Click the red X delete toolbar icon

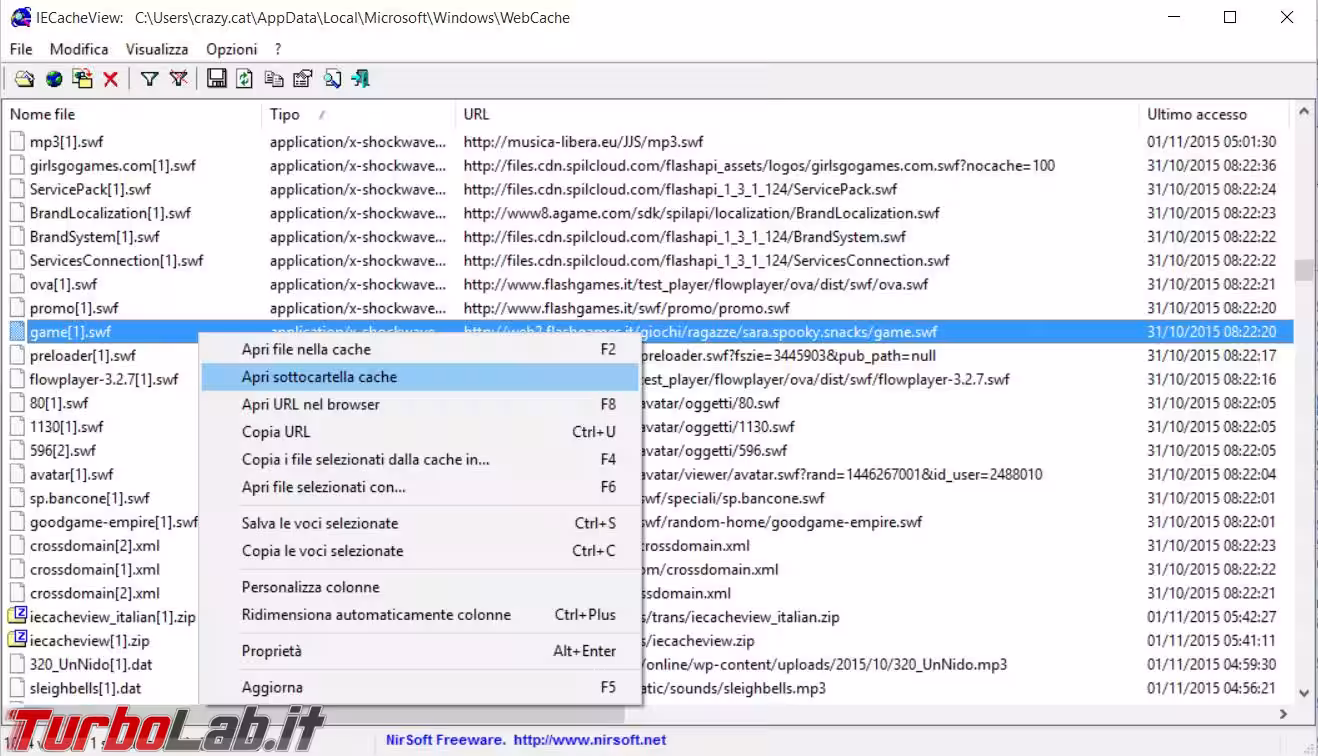point(111,79)
